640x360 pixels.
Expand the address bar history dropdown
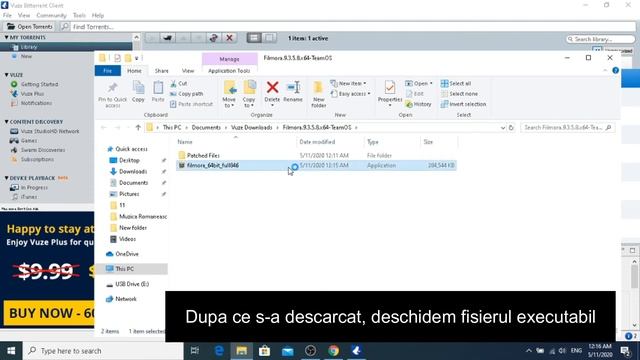502,127
